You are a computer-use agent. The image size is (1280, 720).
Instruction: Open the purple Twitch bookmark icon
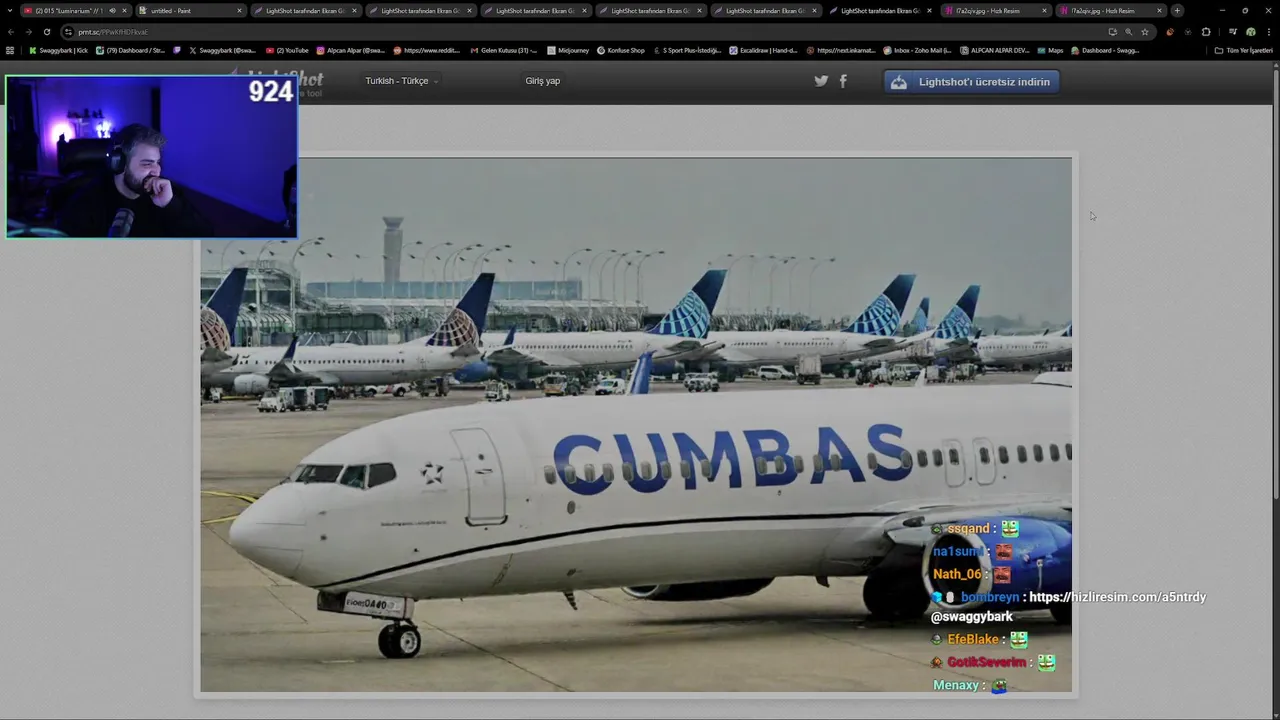(177, 50)
